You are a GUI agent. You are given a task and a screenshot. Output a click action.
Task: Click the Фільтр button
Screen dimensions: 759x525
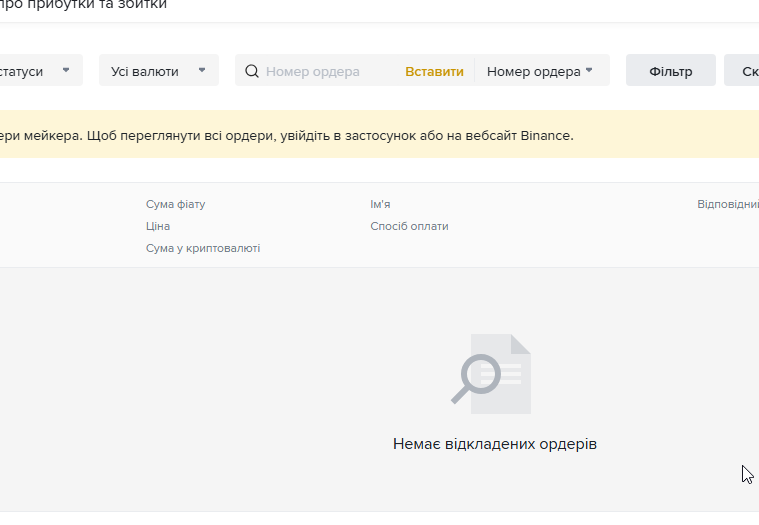point(670,71)
